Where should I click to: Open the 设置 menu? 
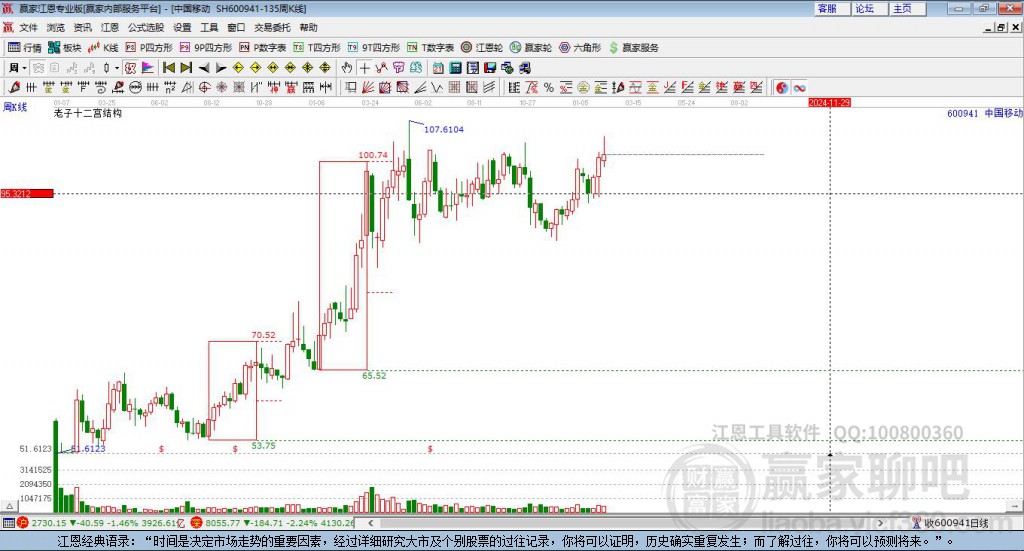pyautogui.click(x=182, y=27)
